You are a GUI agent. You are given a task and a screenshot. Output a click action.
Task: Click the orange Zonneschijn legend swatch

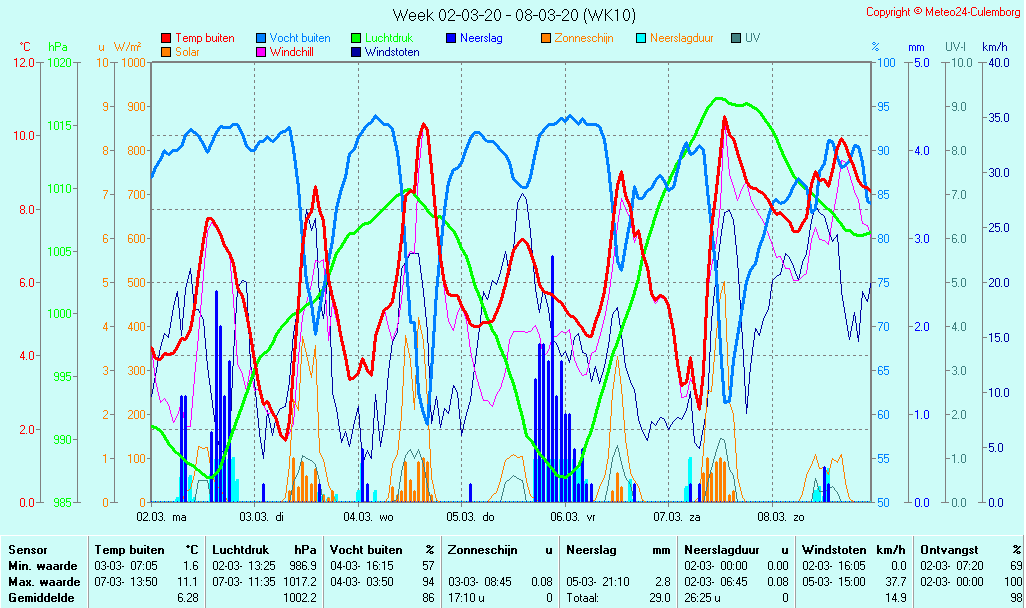pyautogui.click(x=546, y=38)
